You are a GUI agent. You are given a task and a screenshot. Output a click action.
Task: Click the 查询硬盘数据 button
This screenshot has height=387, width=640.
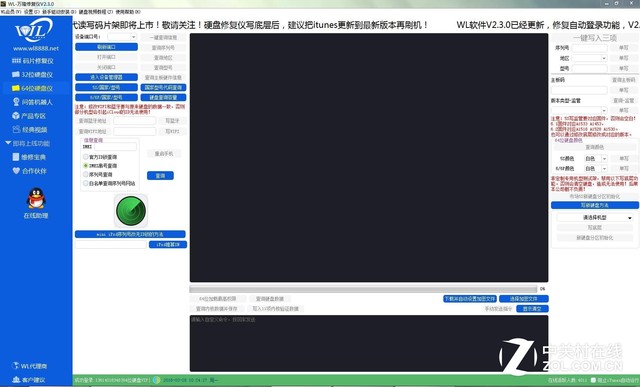coord(270,299)
